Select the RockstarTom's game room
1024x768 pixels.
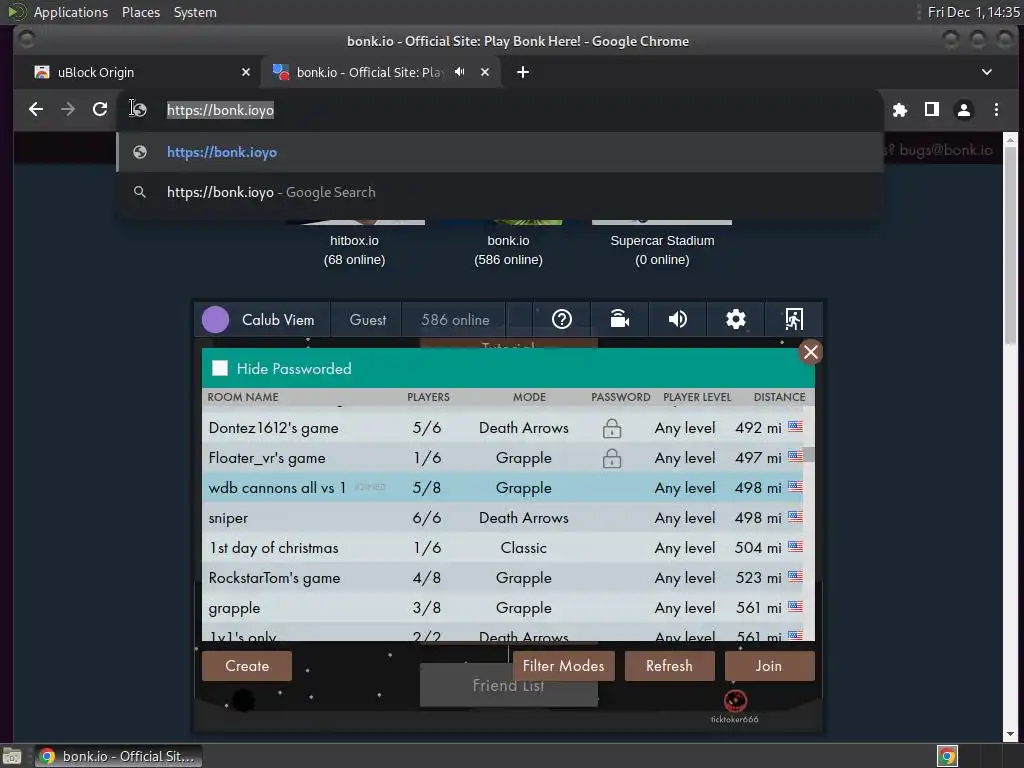tap(502, 578)
